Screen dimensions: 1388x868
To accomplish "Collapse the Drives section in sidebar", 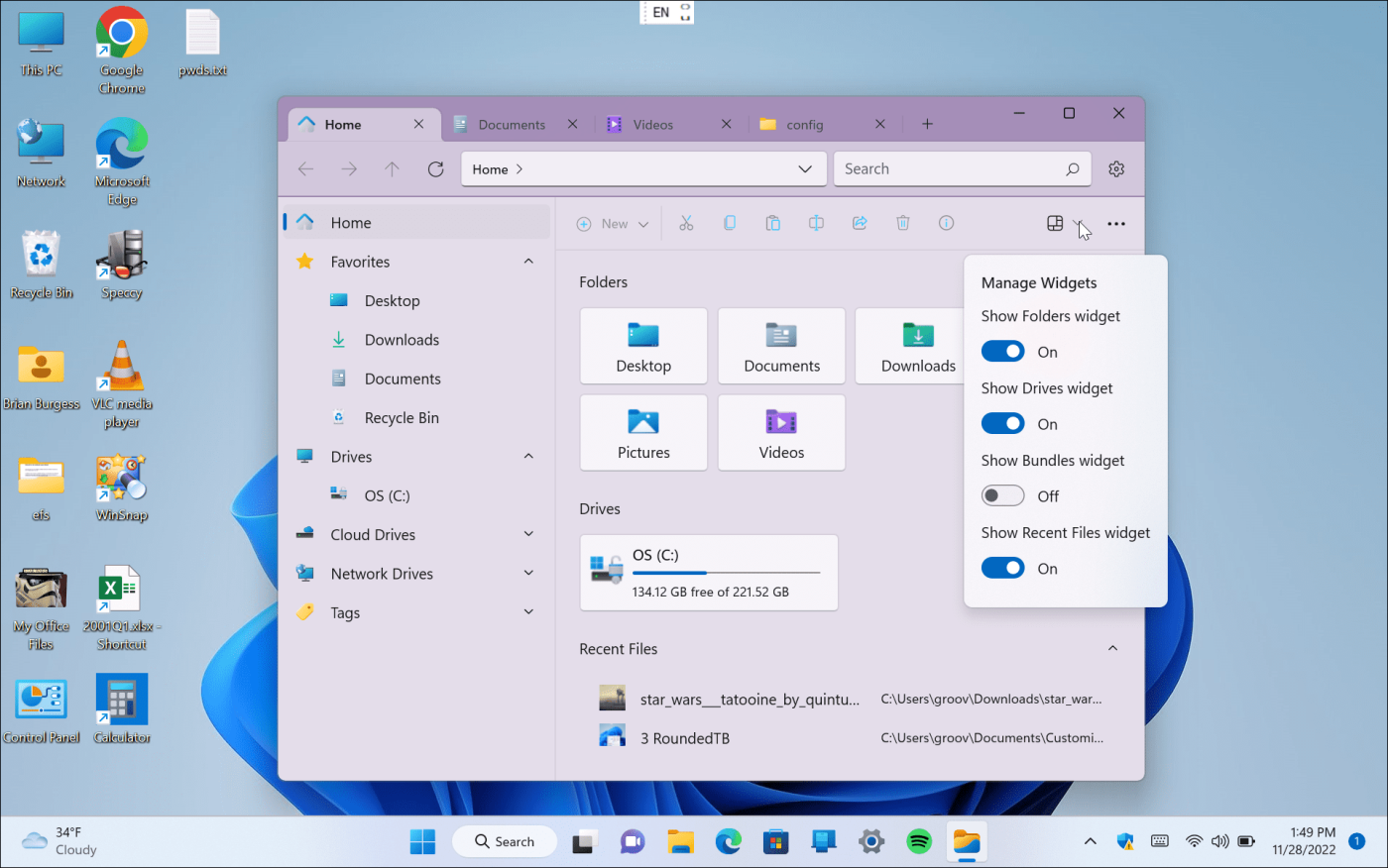I will click(528, 457).
